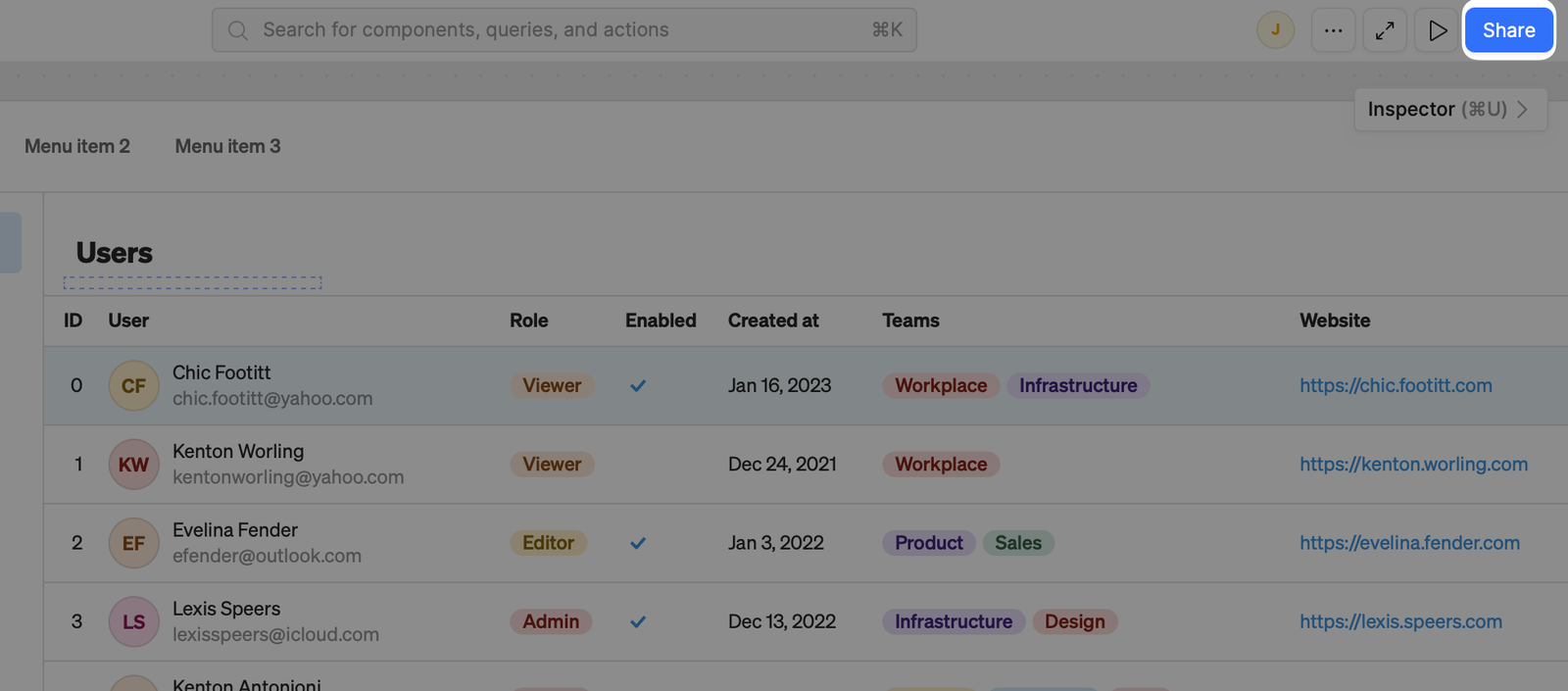Toggle Enabled checkmark for Evelina Fender
The height and width of the screenshot is (691, 1568).
click(x=638, y=543)
